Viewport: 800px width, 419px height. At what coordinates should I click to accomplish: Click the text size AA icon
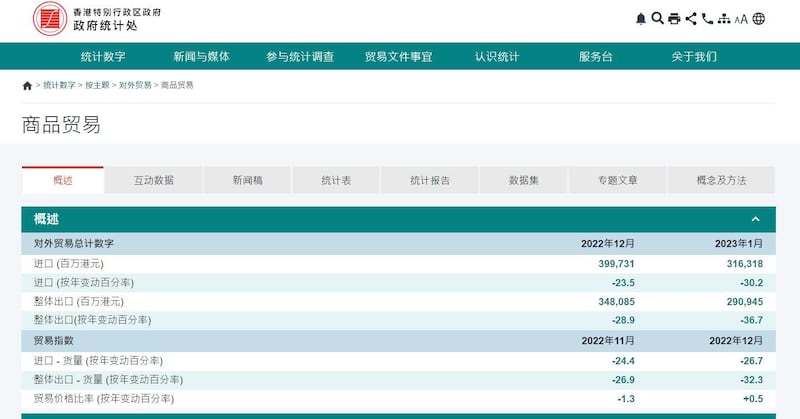click(741, 19)
